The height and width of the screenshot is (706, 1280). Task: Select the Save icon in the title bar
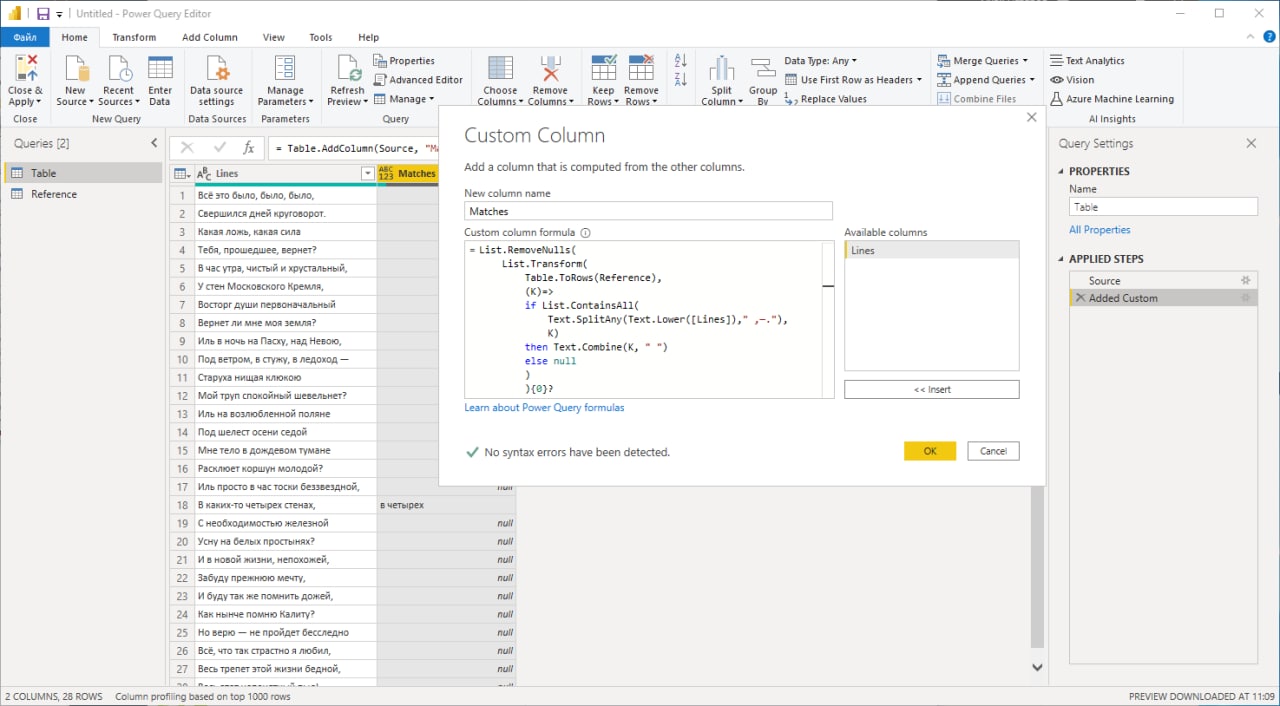(43, 14)
